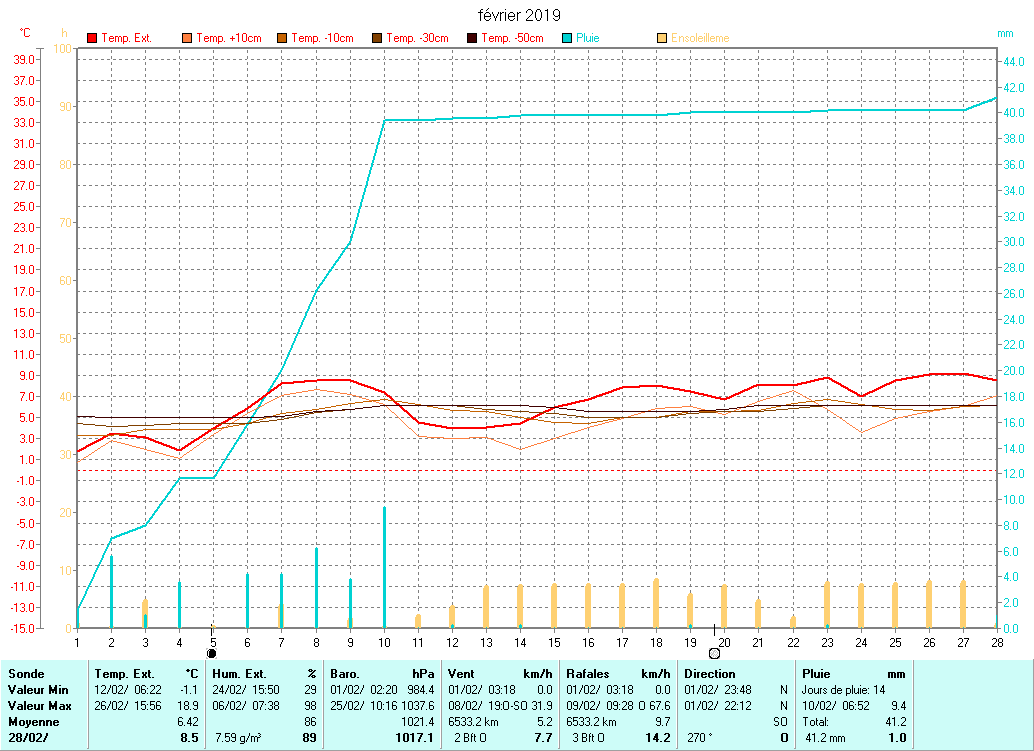Click the 'Baro.' column header
The width and height of the screenshot is (1034, 751).
346,674
